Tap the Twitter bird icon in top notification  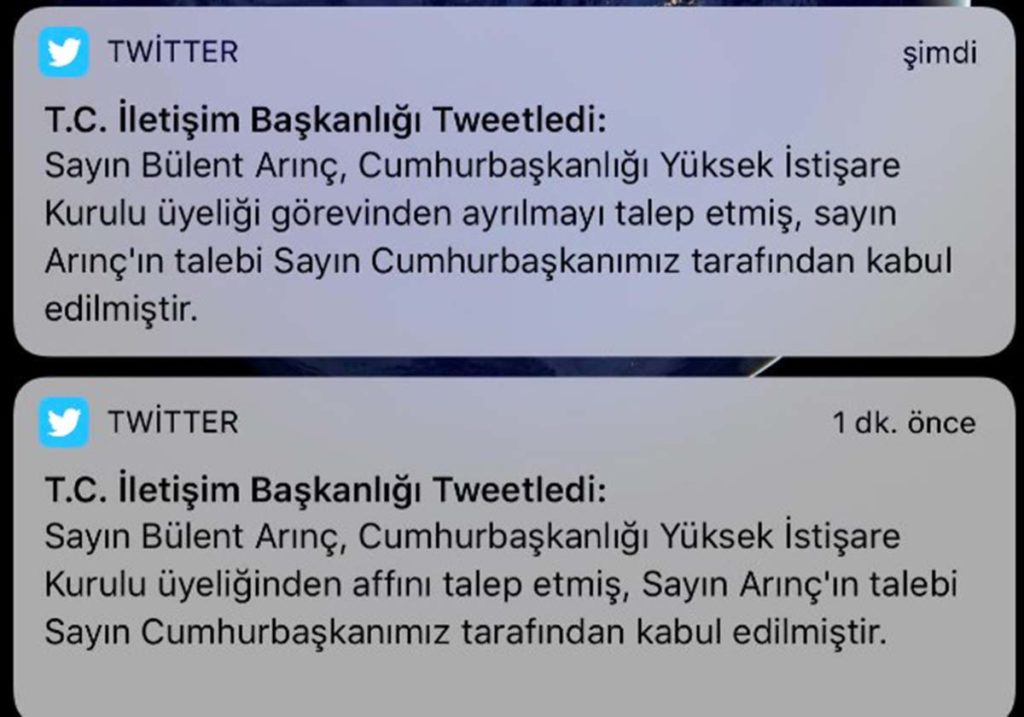coord(64,52)
